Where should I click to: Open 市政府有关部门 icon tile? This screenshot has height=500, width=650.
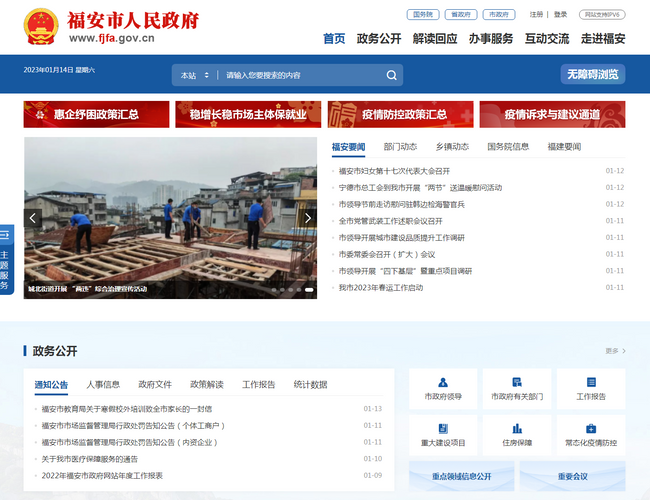pyautogui.click(x=517, y=388)
